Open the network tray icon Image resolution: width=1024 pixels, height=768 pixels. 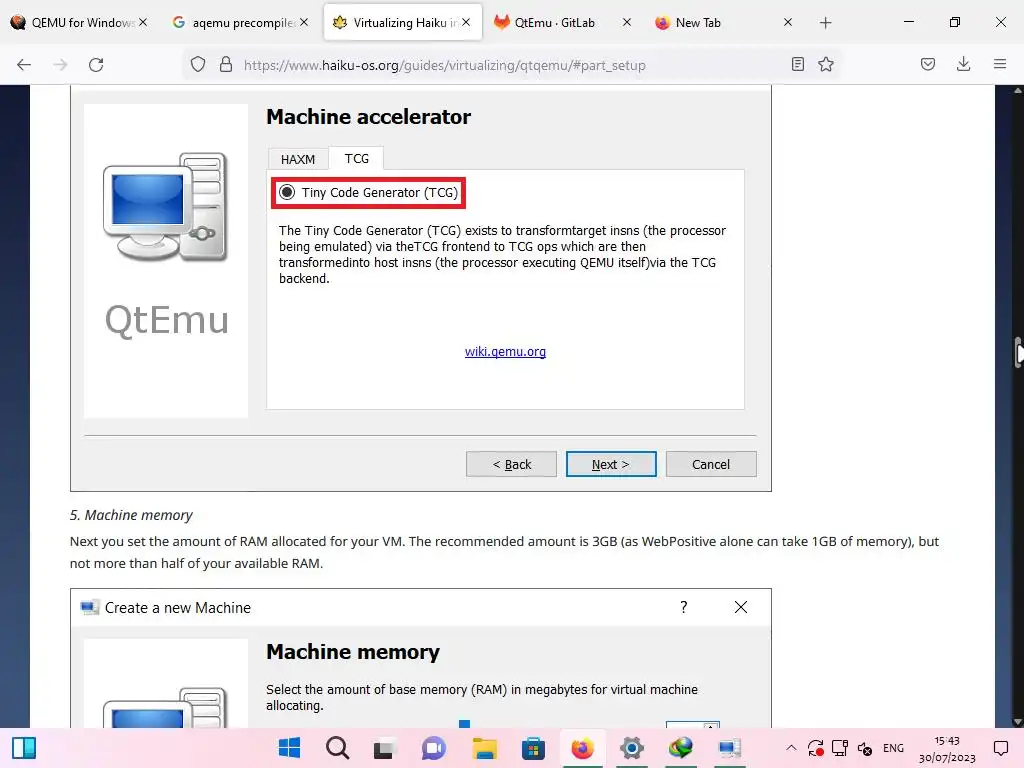(x=840, y=748)
